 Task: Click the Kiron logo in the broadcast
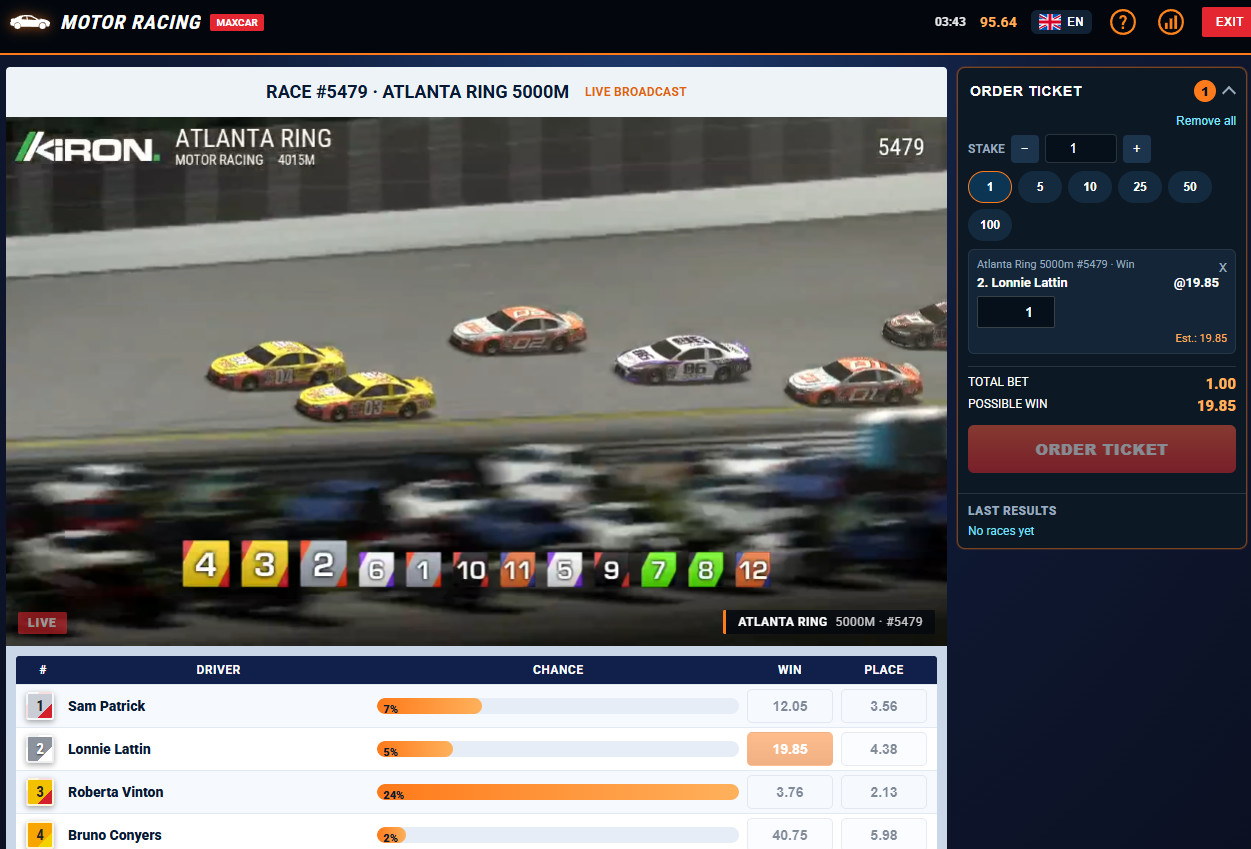88,148
